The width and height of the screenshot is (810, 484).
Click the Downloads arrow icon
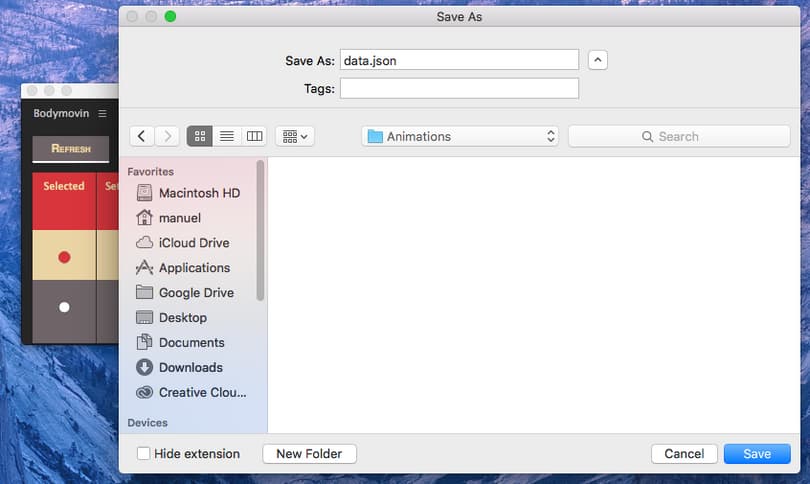click(144, 367)
